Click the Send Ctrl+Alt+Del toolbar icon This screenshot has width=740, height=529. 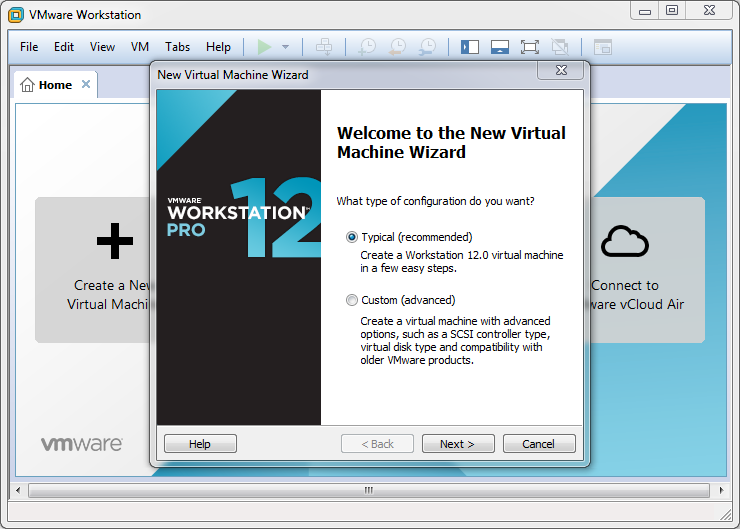click(x=324, y=47)
